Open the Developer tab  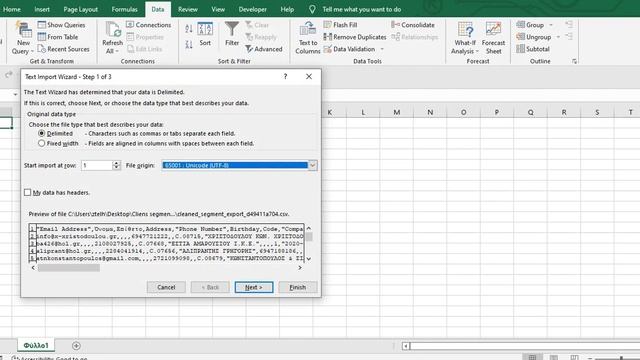253,9
